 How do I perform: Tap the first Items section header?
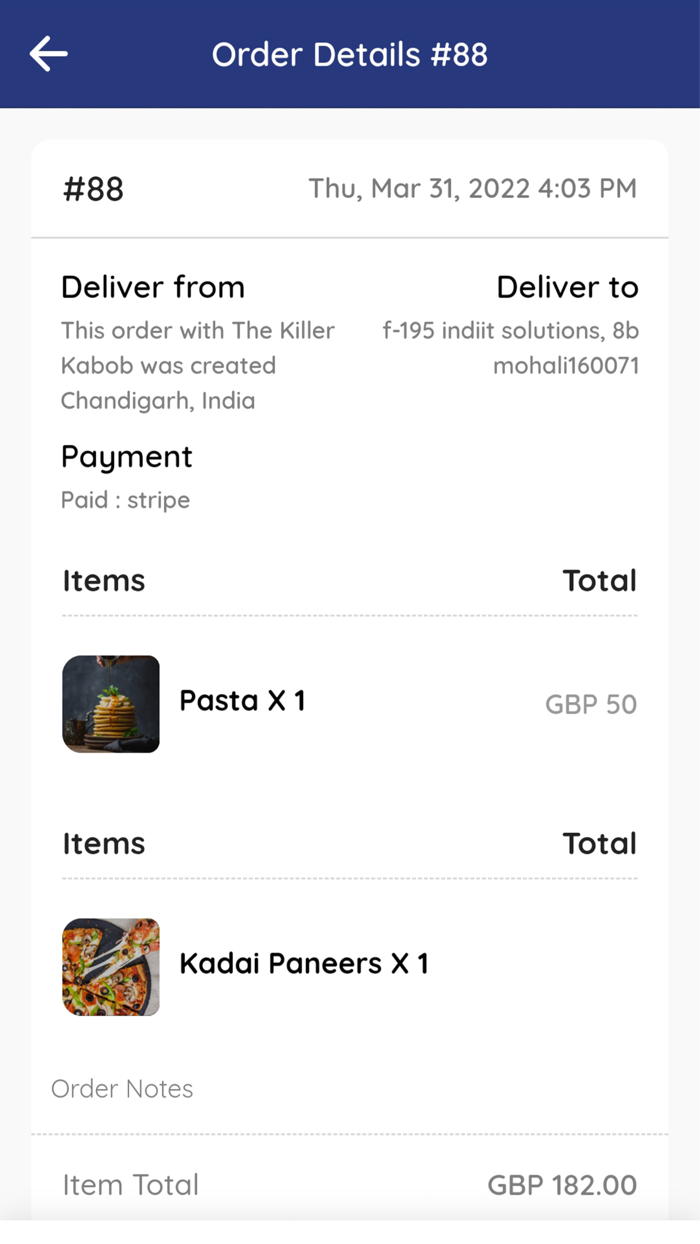[103, 580]
